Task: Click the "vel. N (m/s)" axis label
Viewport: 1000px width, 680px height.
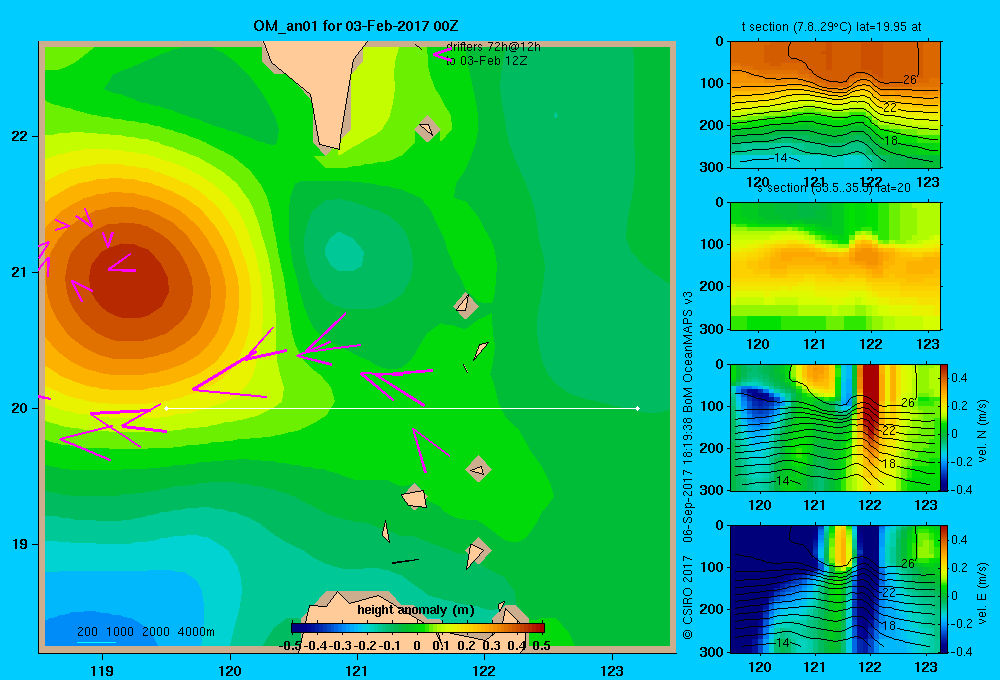Action: click(x=983, y=431)
